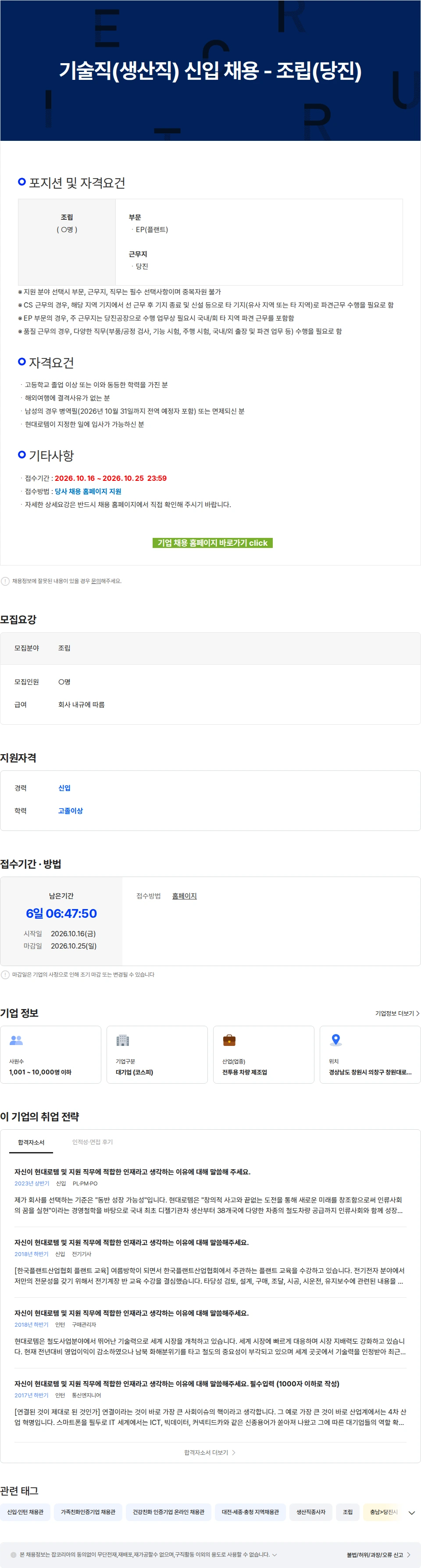Click the 회사 내규에 따름 salary text

[82, 705]
